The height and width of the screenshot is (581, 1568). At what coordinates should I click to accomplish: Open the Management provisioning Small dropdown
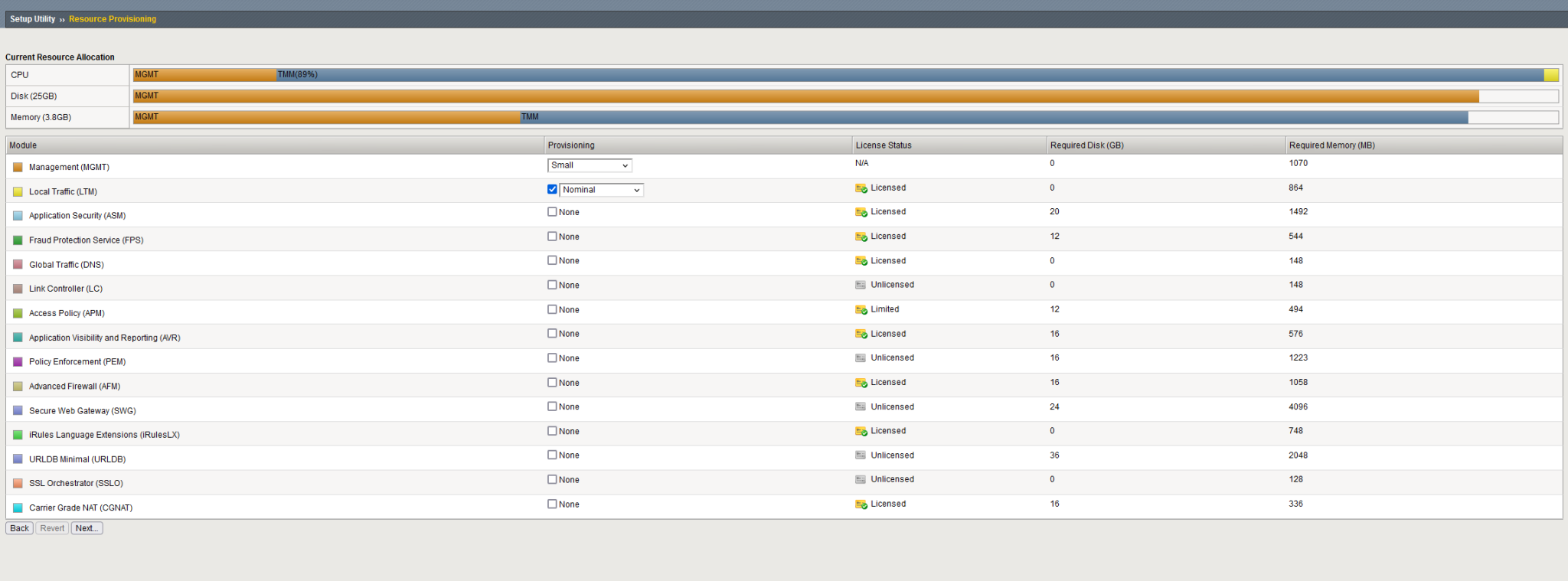[590, 165]
